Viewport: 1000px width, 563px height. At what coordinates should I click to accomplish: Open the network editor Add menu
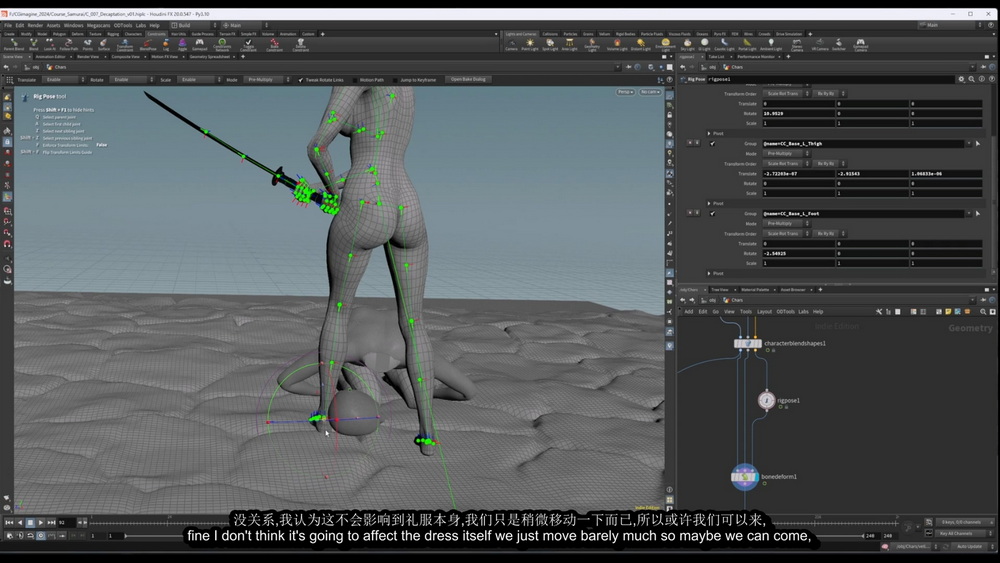[x=689, y=312]
